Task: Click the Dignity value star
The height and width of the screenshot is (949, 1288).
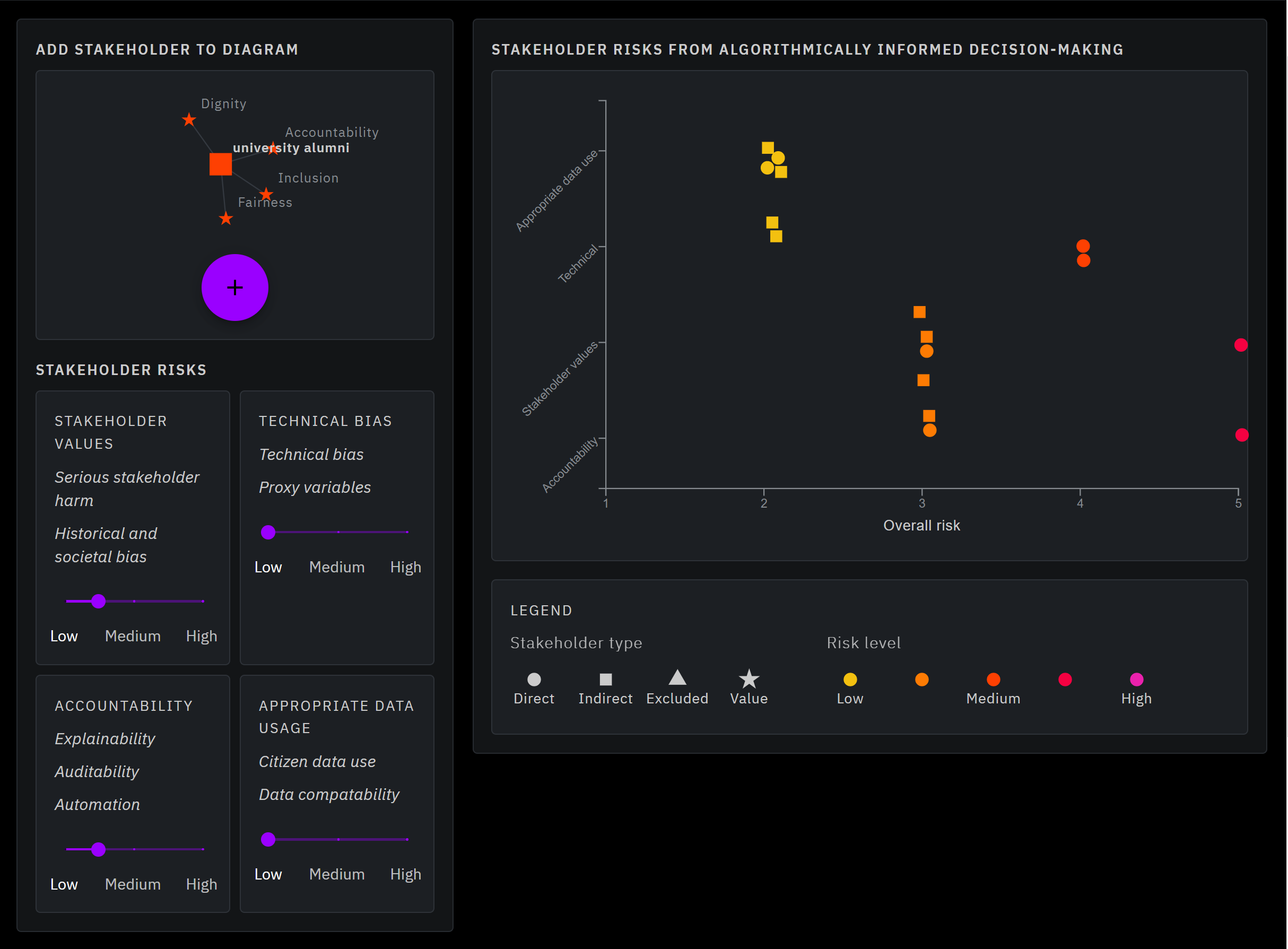Action: pos(188,119)
